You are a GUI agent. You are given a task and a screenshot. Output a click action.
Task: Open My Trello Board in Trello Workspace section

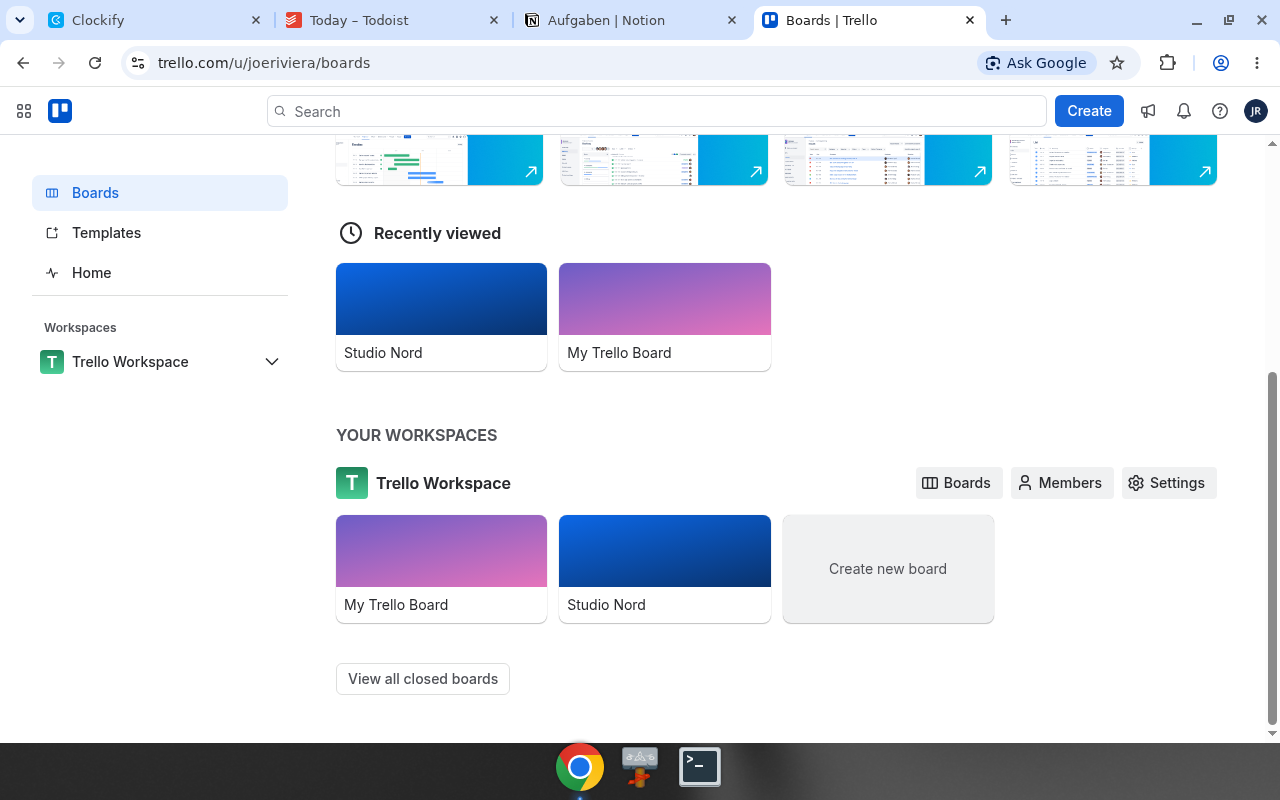click(441, 569)
